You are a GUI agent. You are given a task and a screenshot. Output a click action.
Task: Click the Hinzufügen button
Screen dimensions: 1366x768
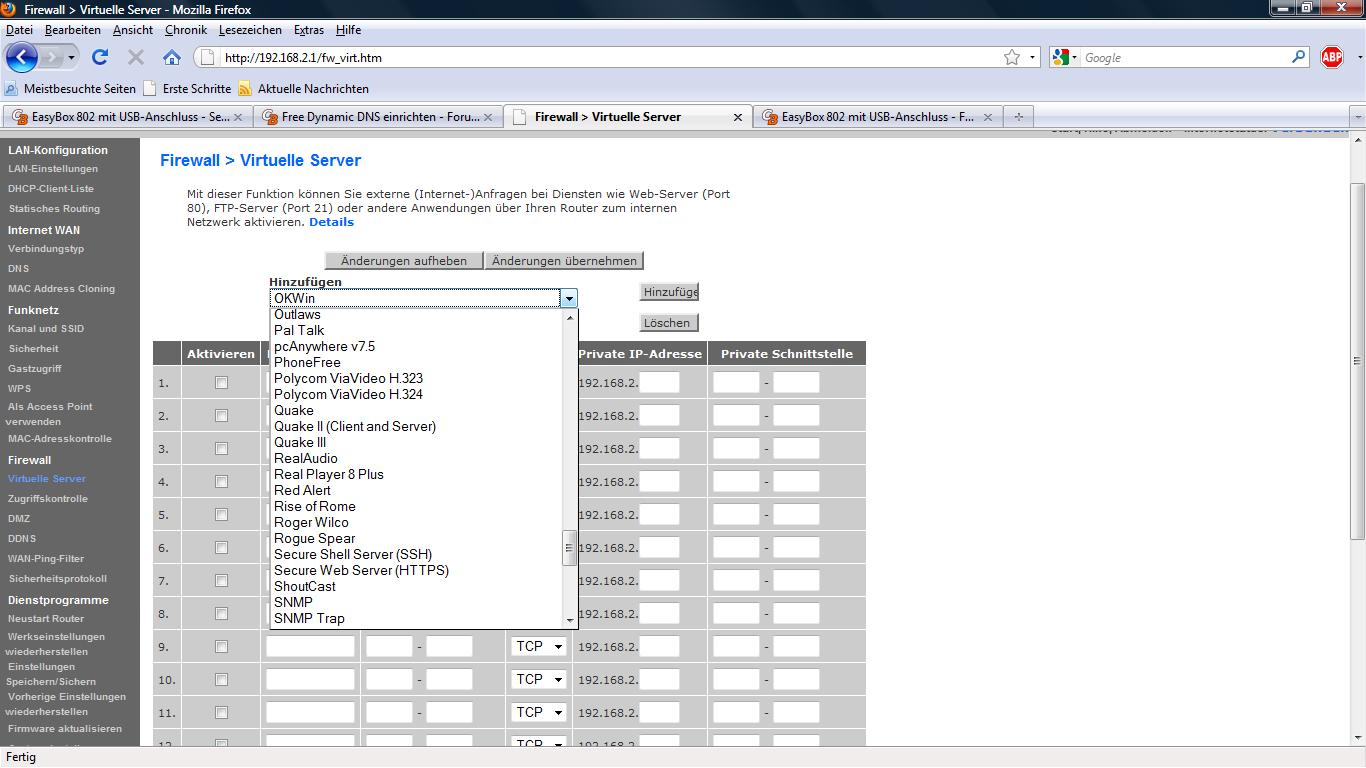[x=669, y=292]
